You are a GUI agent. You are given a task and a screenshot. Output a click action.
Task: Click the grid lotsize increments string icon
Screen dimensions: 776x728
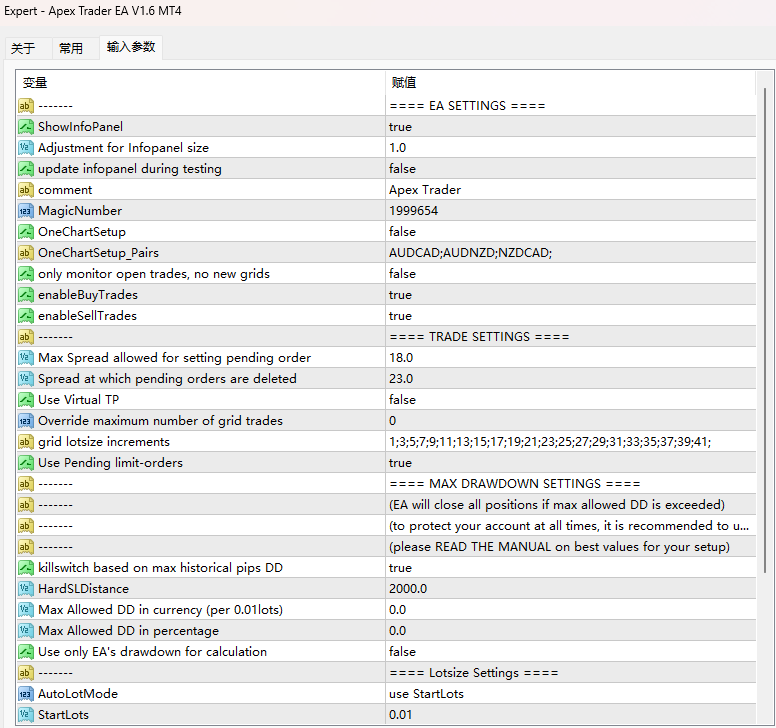(x=26, y=442)
